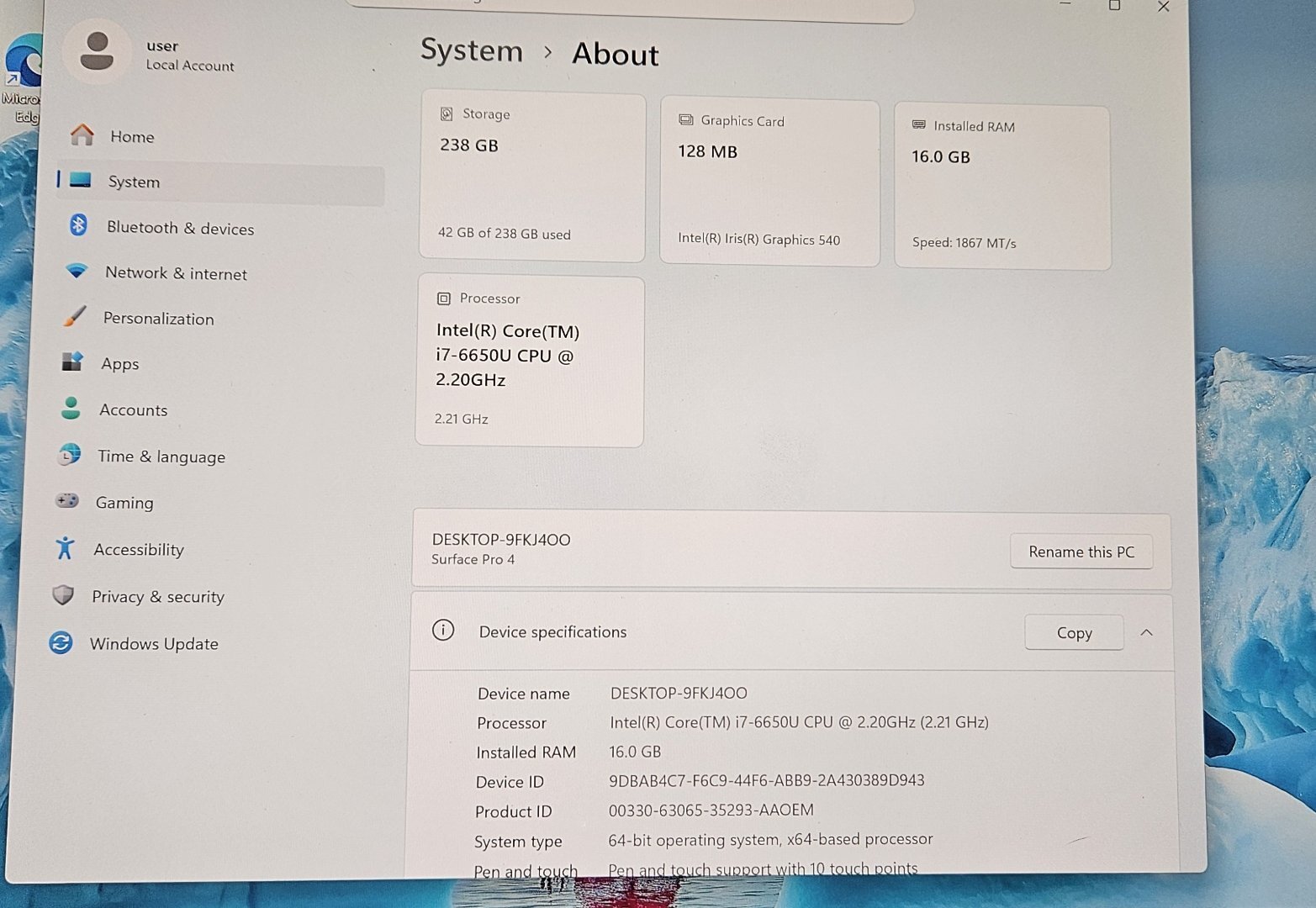Collapse the Device specifications section
The height and width of the screenshot is (908, 1316).
point(1147,632)
